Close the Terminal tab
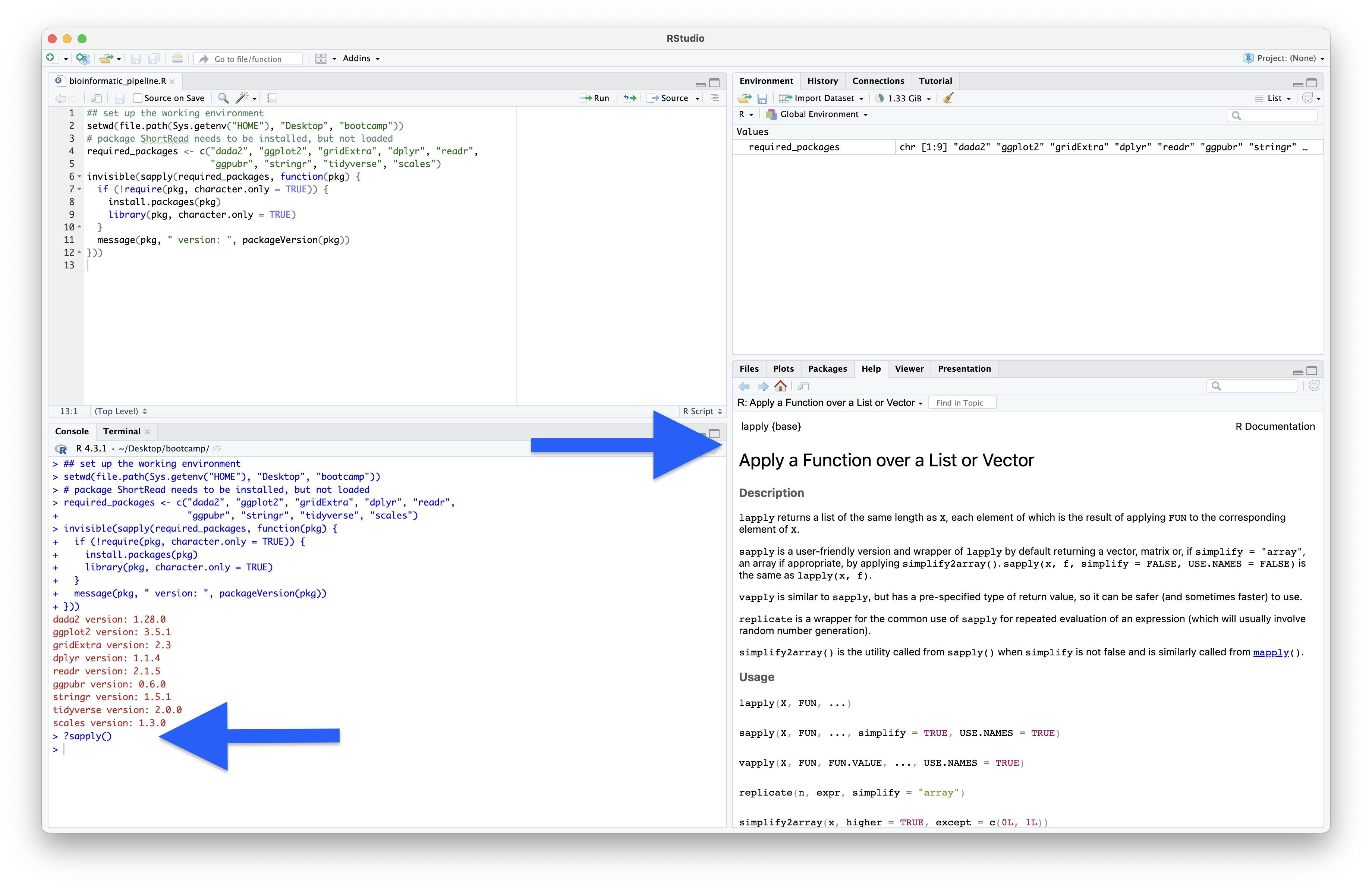Viewport: 1372px width, 888px height. 148,432
